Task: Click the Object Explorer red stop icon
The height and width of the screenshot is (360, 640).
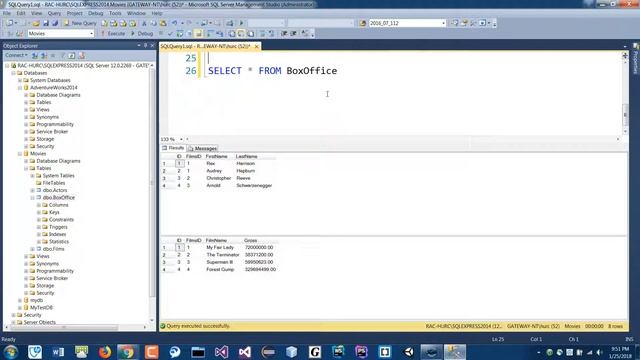Action: pyautogui.click(x=82, y=55)
